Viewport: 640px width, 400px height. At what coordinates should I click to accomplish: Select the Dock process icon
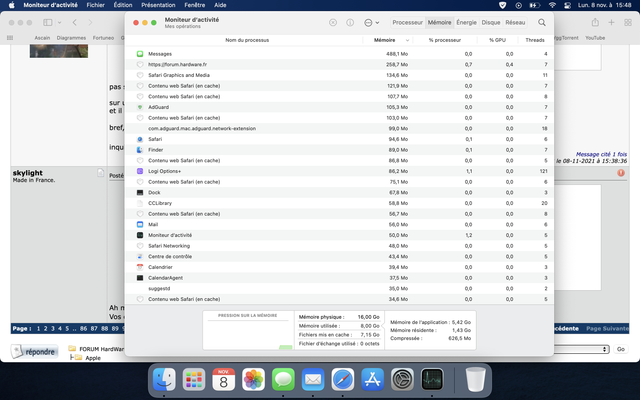(x=140, y=192)
